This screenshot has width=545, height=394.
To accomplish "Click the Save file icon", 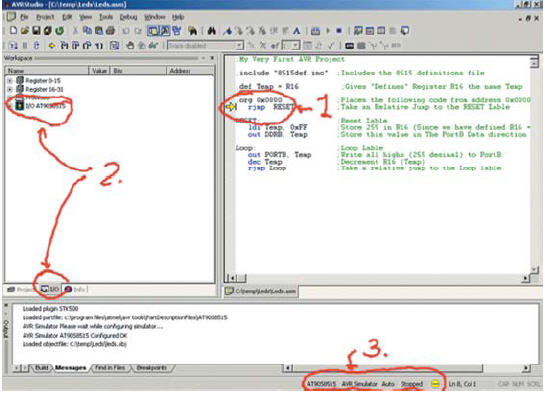I will pyautogui.click(x=36, y=31).
